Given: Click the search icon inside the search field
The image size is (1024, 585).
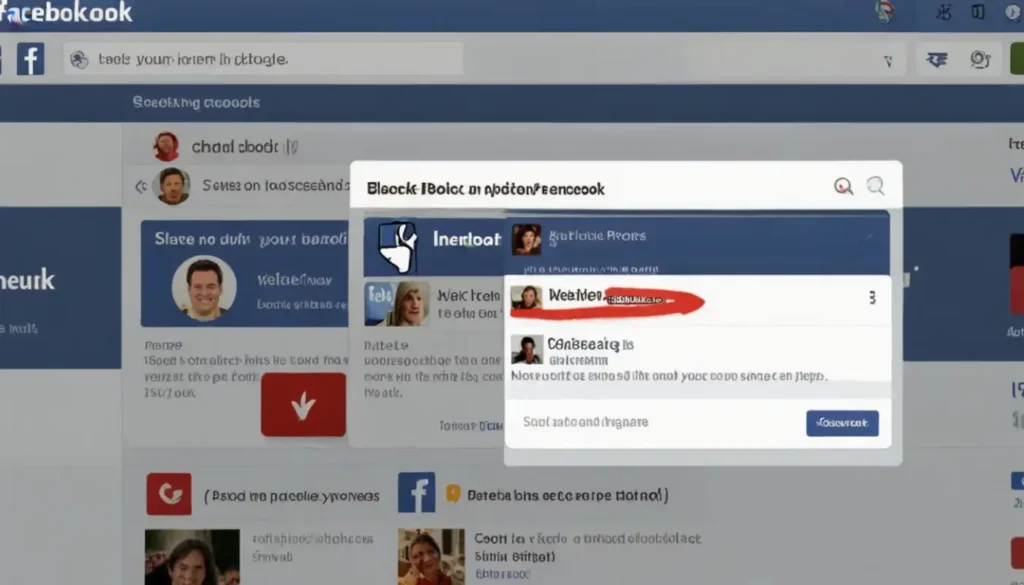Looking at the screenshot, I should [x=79, y=59].
